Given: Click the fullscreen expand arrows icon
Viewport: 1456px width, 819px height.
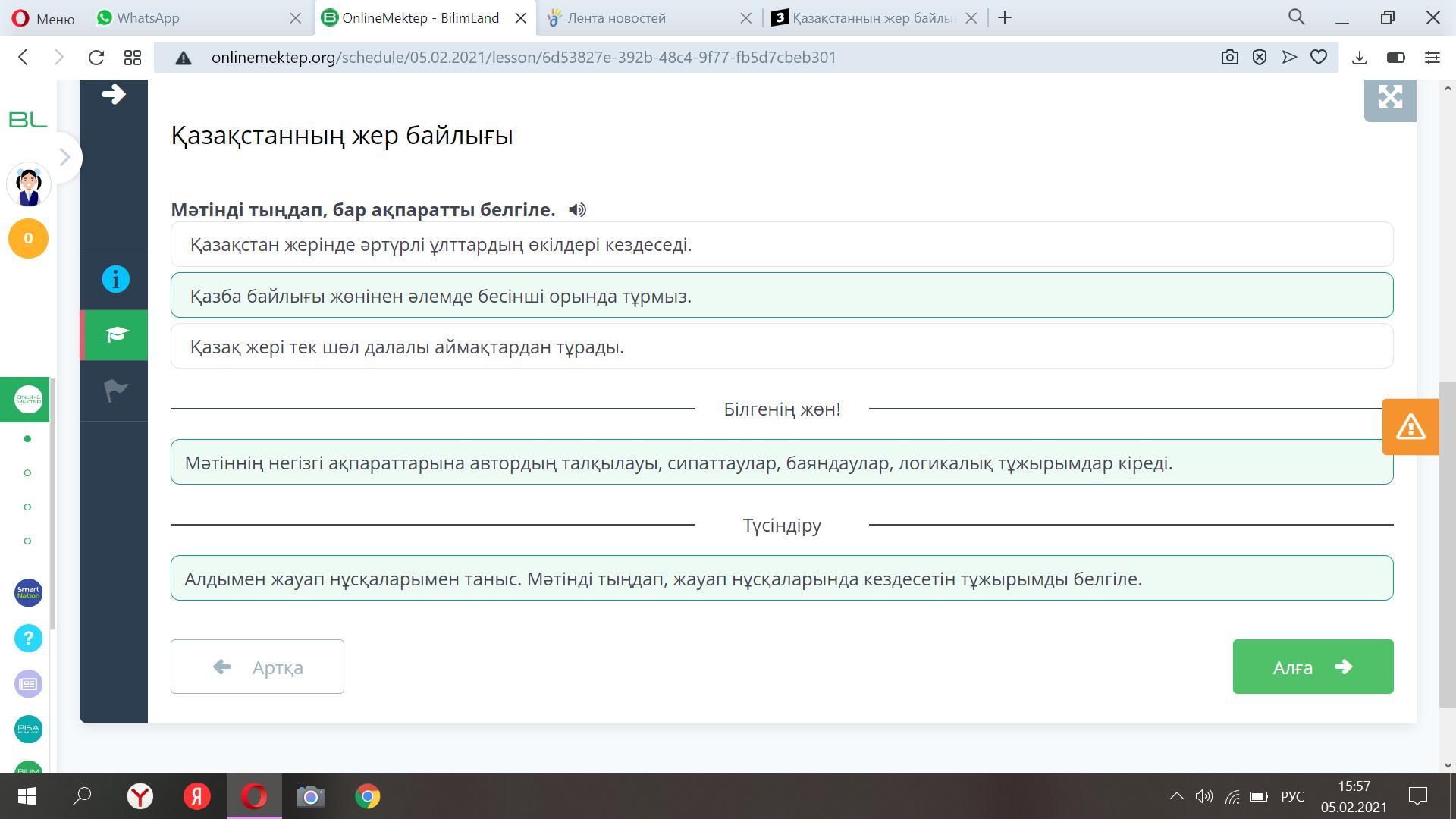Looking at the screenshot, I should [1389, 97].
